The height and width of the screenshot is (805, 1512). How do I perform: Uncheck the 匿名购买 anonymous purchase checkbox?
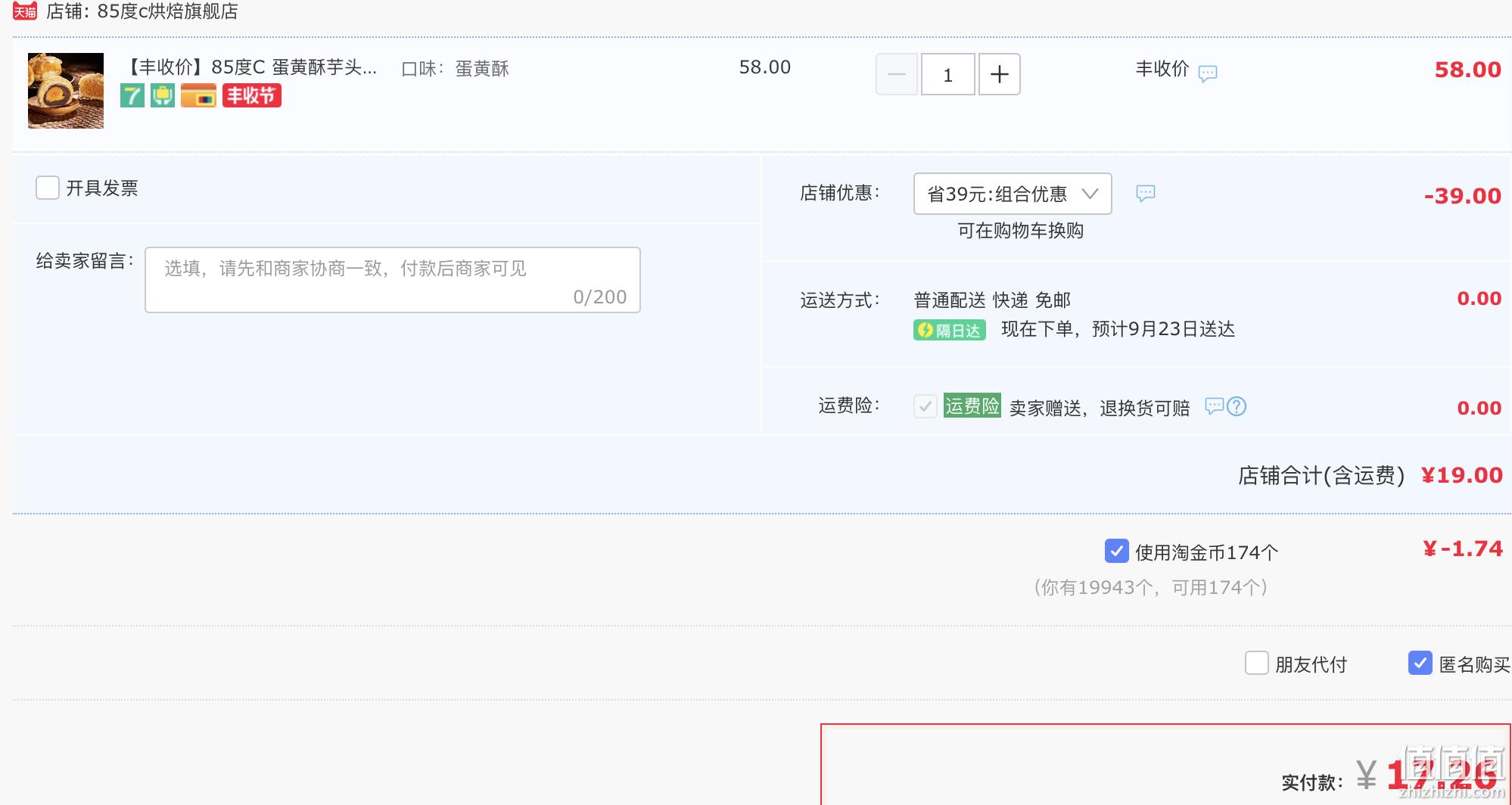[x=1420, y=663]
